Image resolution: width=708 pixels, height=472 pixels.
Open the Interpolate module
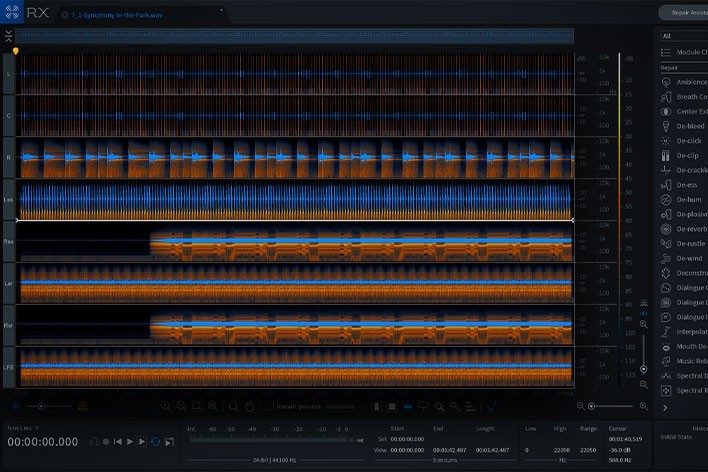[685, 332]
